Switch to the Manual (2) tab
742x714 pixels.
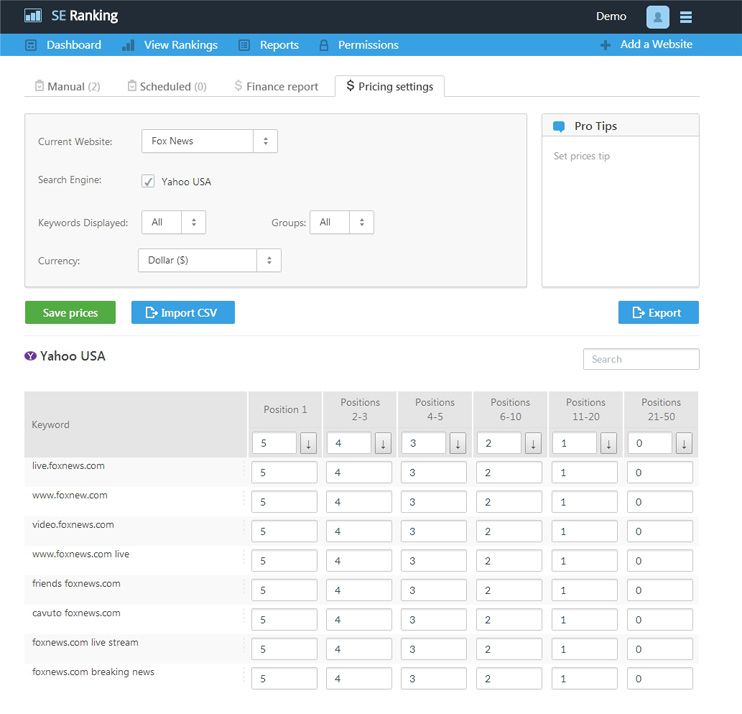67,86
